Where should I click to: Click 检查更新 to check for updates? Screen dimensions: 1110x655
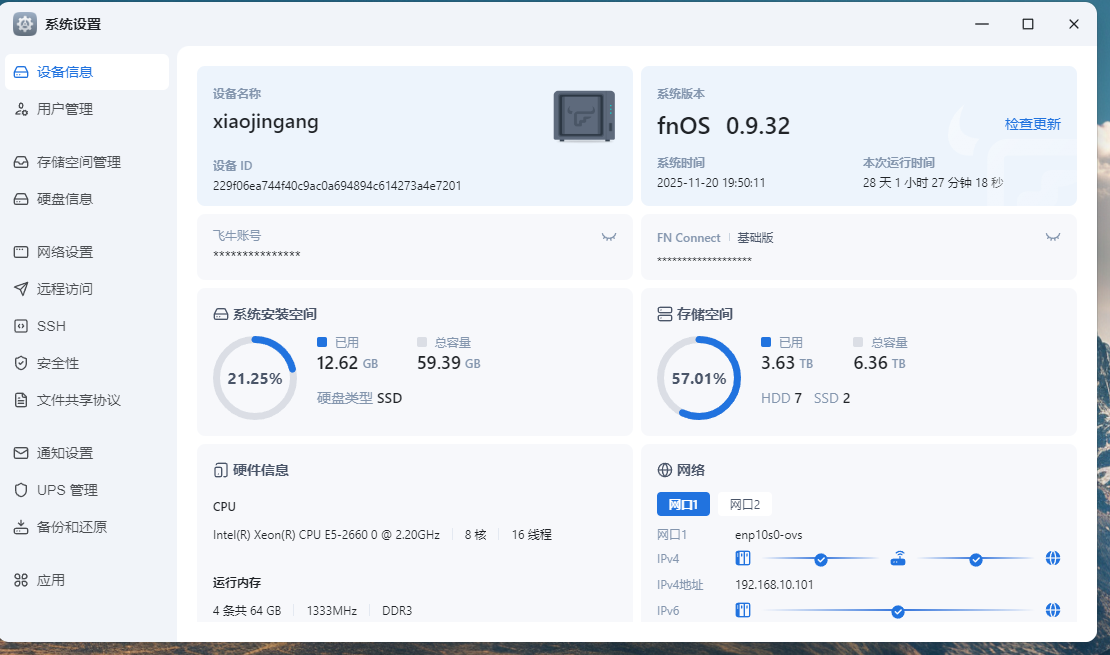pos(1032,124)
